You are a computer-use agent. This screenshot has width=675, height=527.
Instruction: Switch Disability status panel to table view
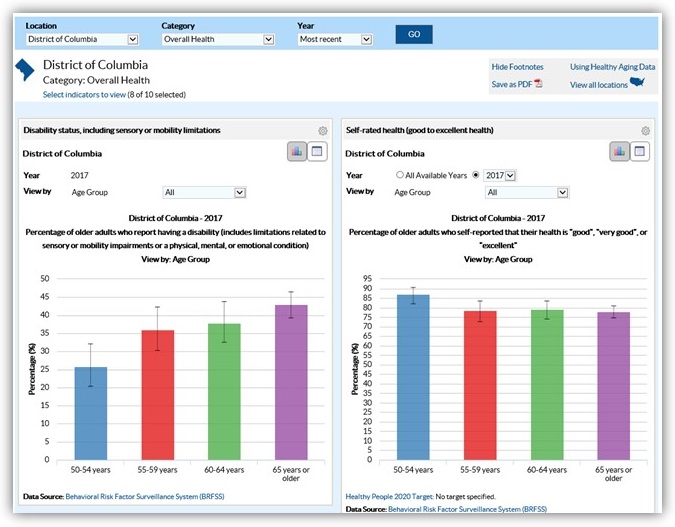coord(317,152)
